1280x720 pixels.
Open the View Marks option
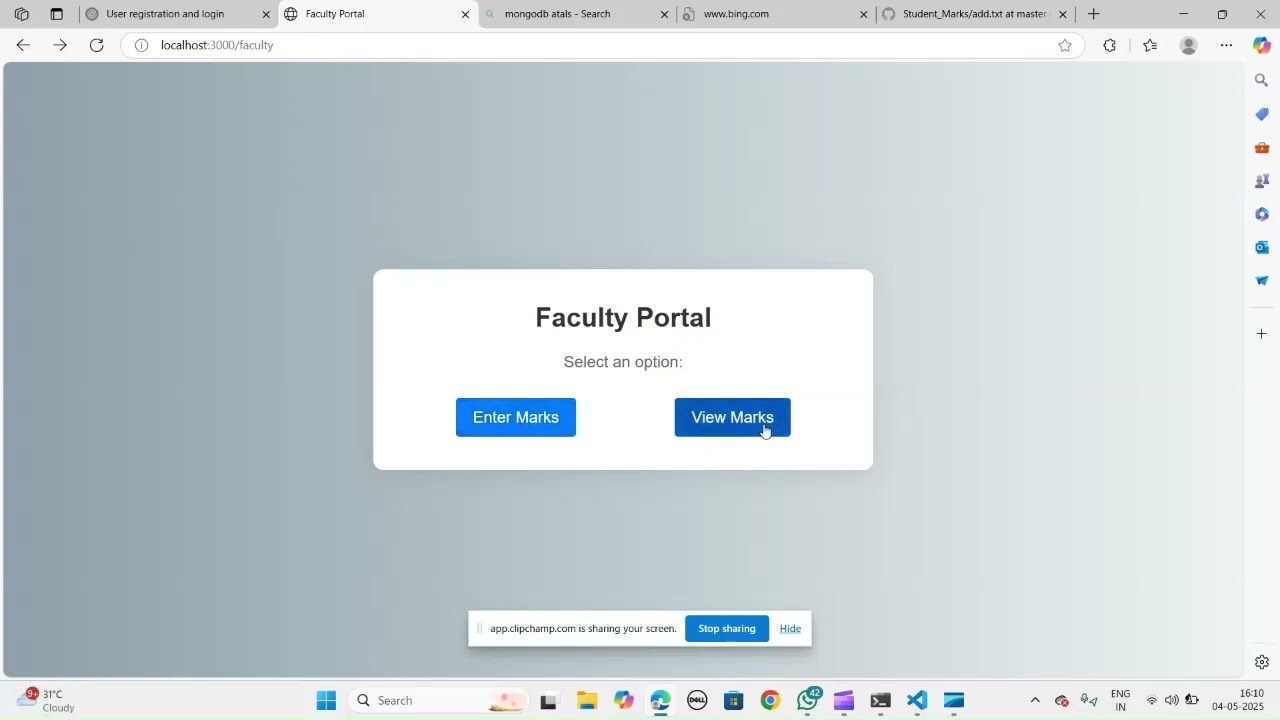(732, 417)
